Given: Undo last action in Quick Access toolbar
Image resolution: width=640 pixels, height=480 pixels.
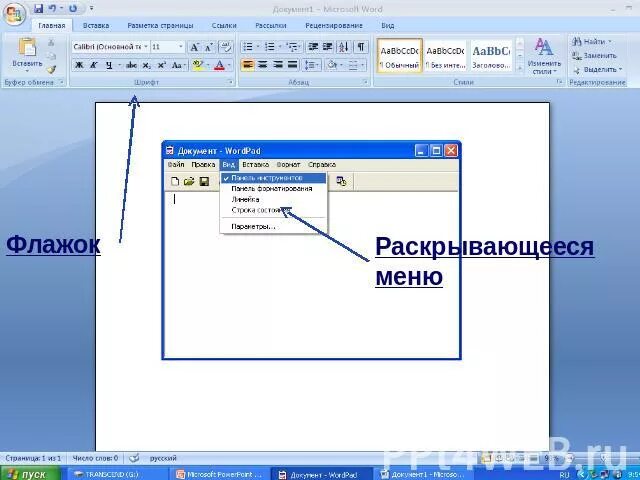Looking at the screenshot, I should click(x=52, y=8).
